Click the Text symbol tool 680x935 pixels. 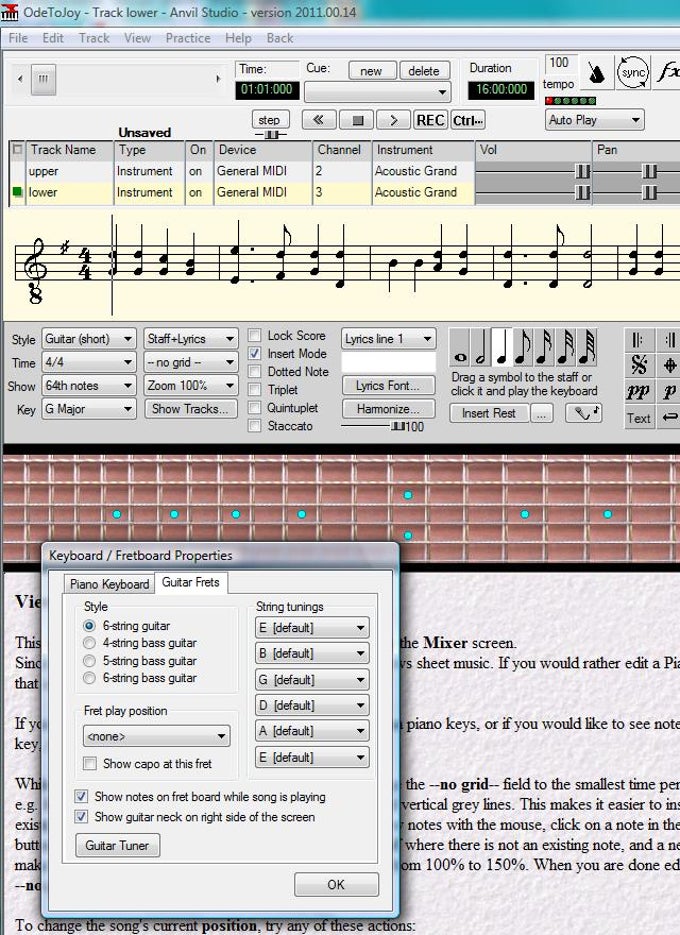click(x=638, y=418)
